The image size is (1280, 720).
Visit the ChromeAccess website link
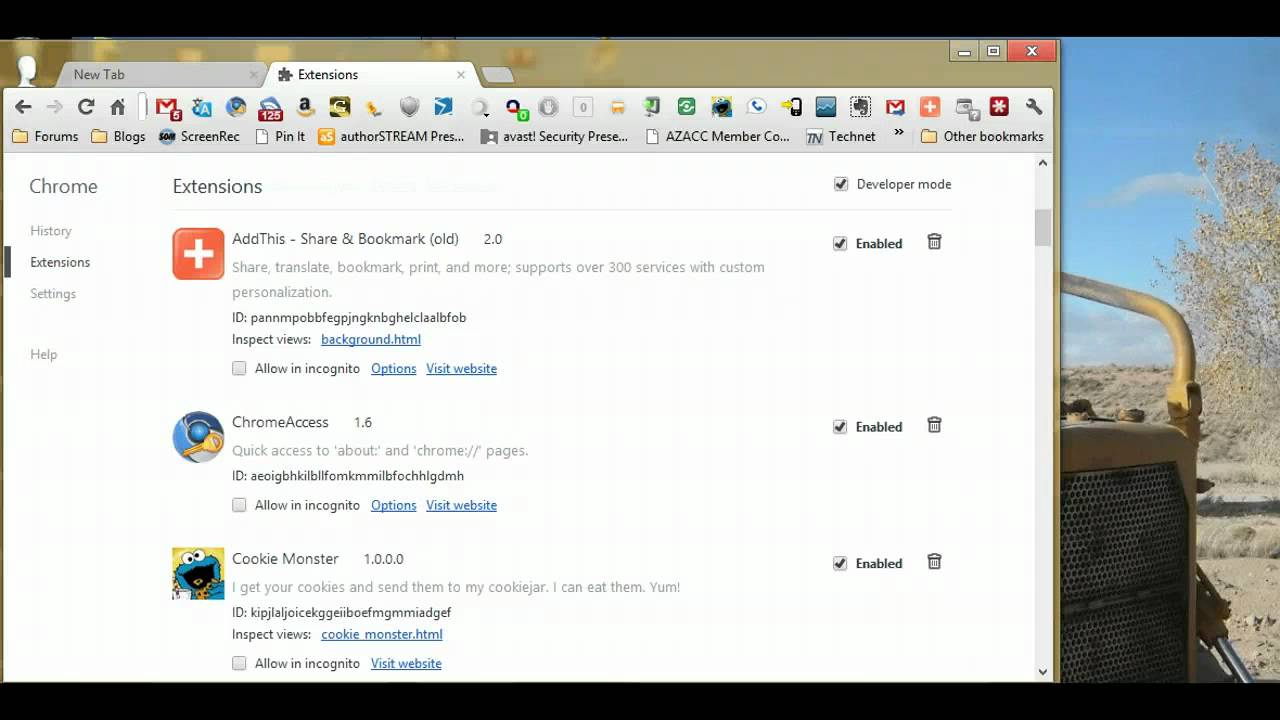(x=461, y=505)
